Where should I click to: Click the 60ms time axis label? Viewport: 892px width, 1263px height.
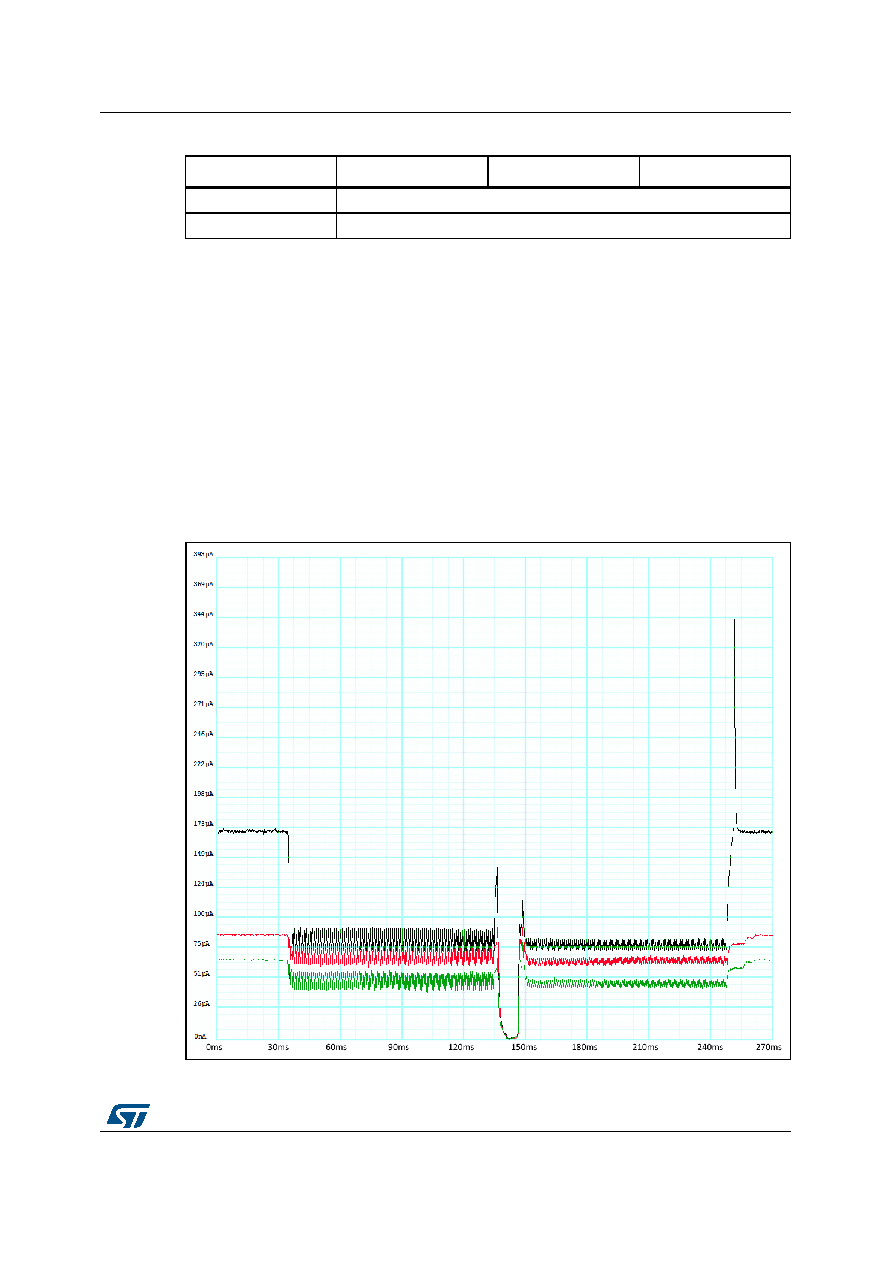coord(336,1047)
